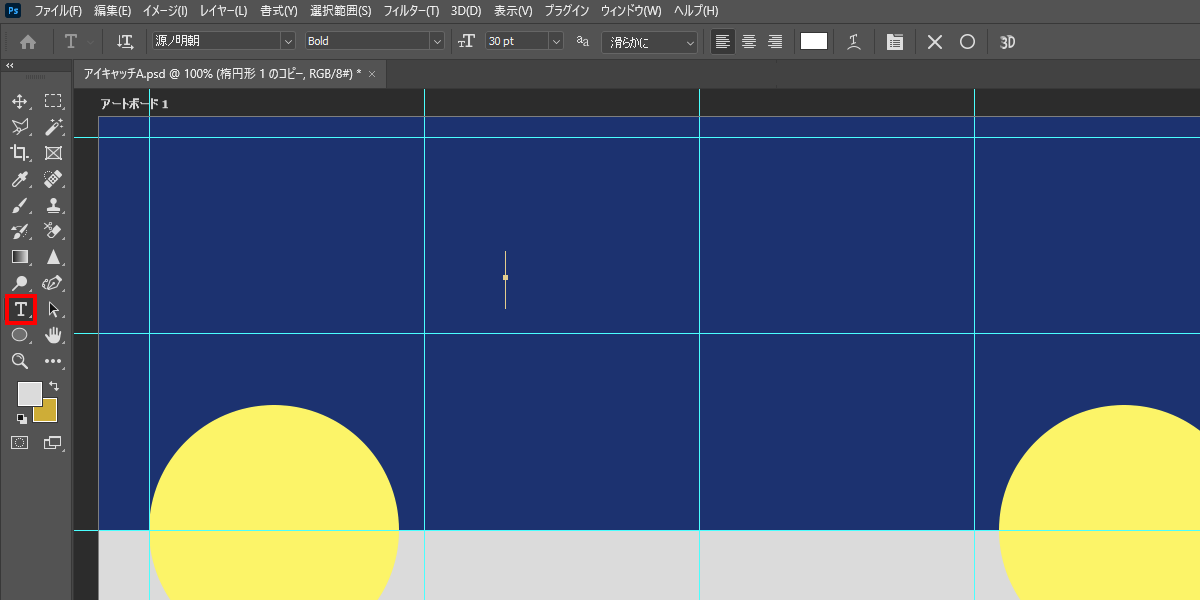Open the ウィンドウ(W) menu
1200x600 pixels.
click(631, 11)
